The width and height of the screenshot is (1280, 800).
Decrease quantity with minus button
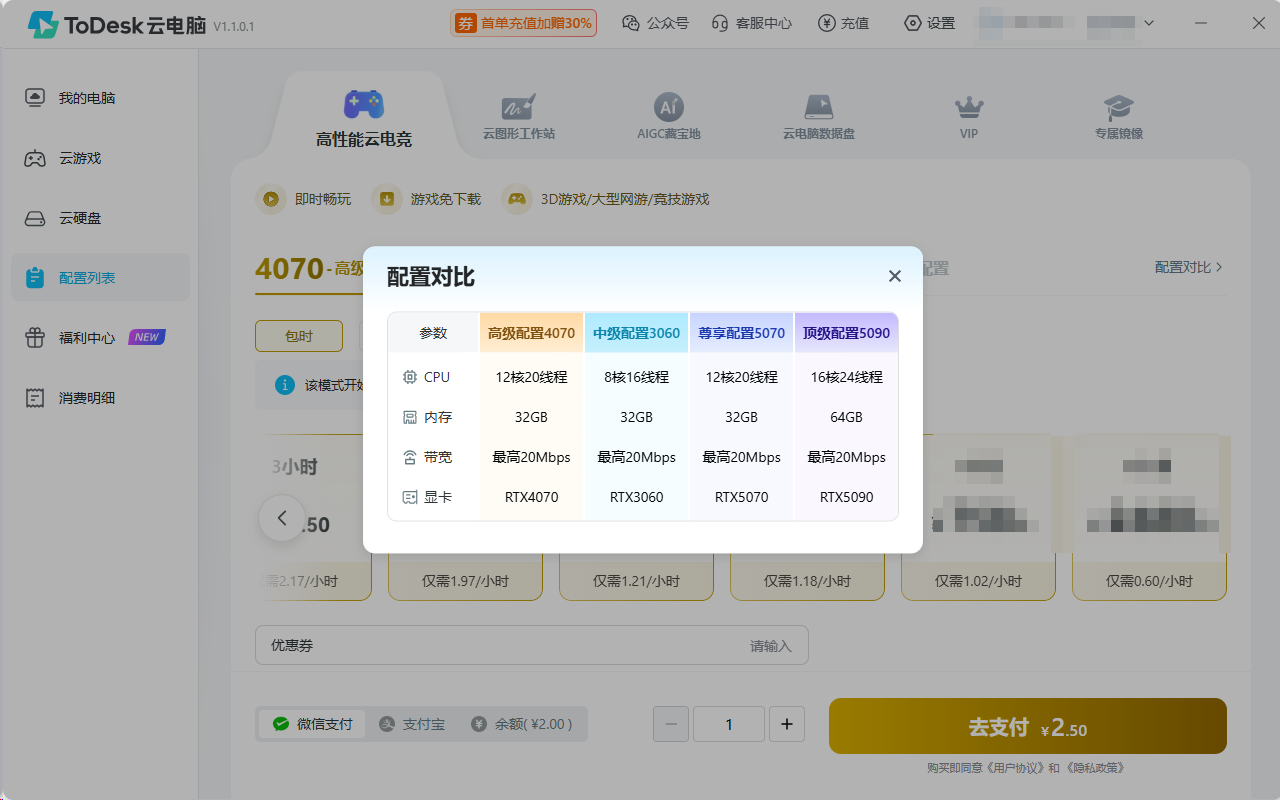(671, 724)
